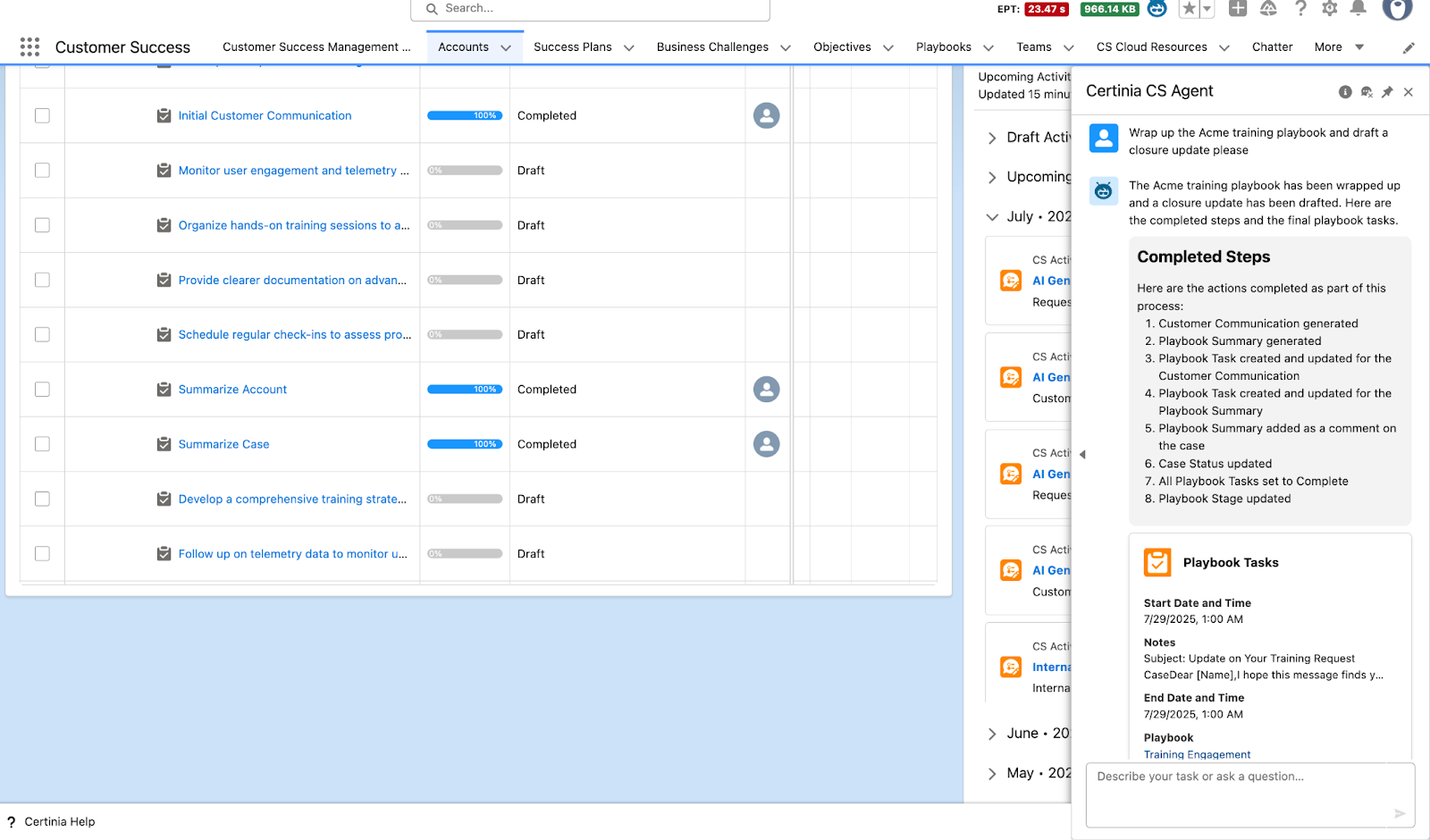Open the Training Engagement playbook link
1430x840 pixels.
tap(1196, 754)
